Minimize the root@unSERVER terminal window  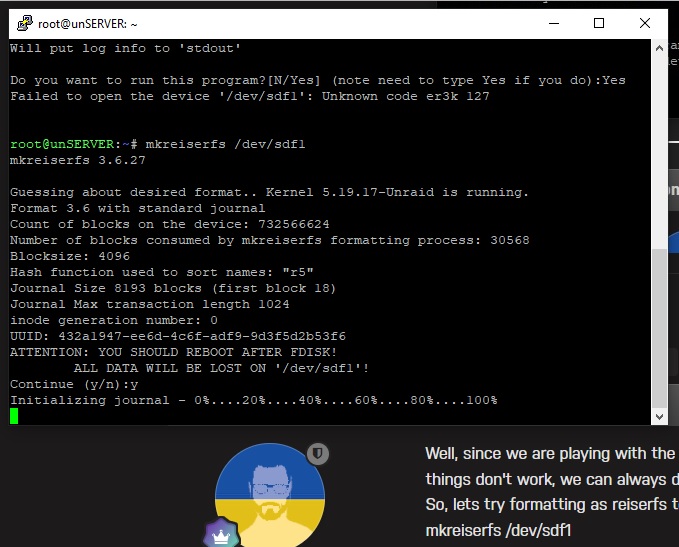pyautogui.click(x=554, y=23)
